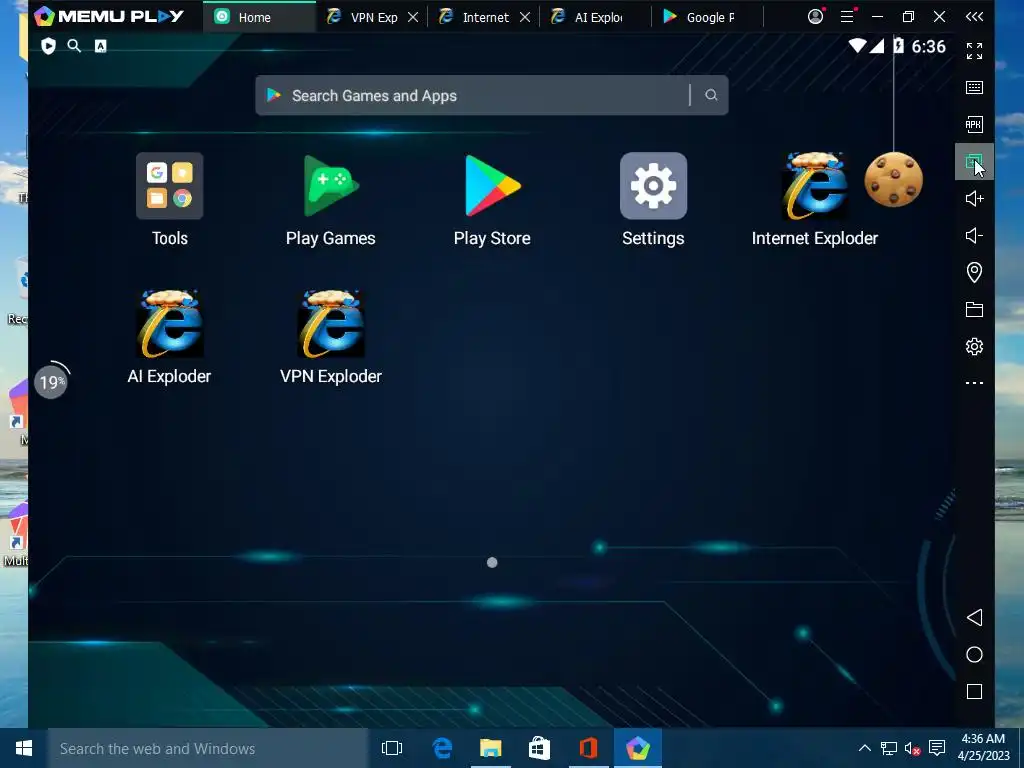Click the magnifier icon in Android status bar
The image size is (1024, 768).
click(x=74, y=46)
